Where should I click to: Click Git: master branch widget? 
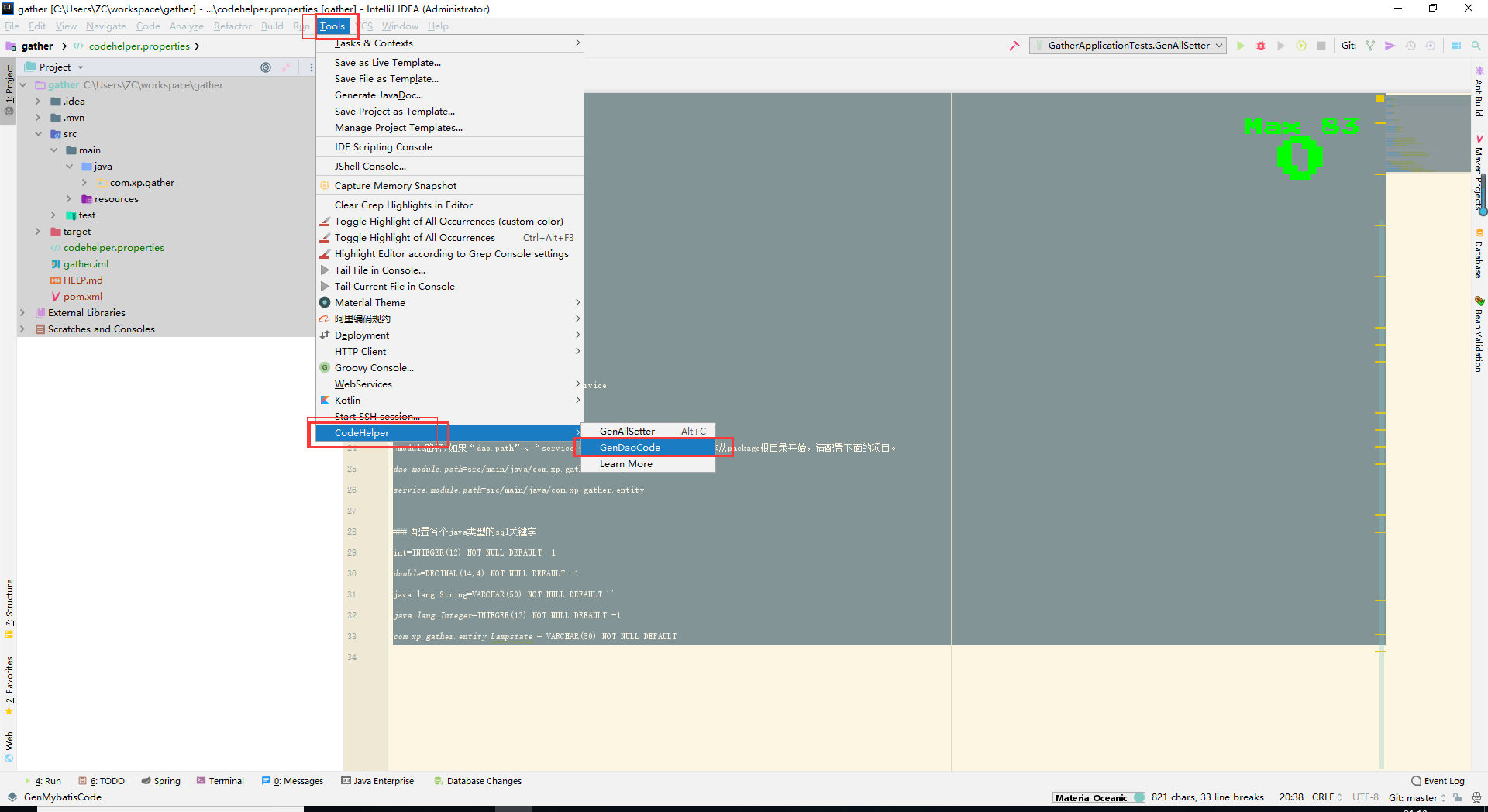tap(1417, 797)
